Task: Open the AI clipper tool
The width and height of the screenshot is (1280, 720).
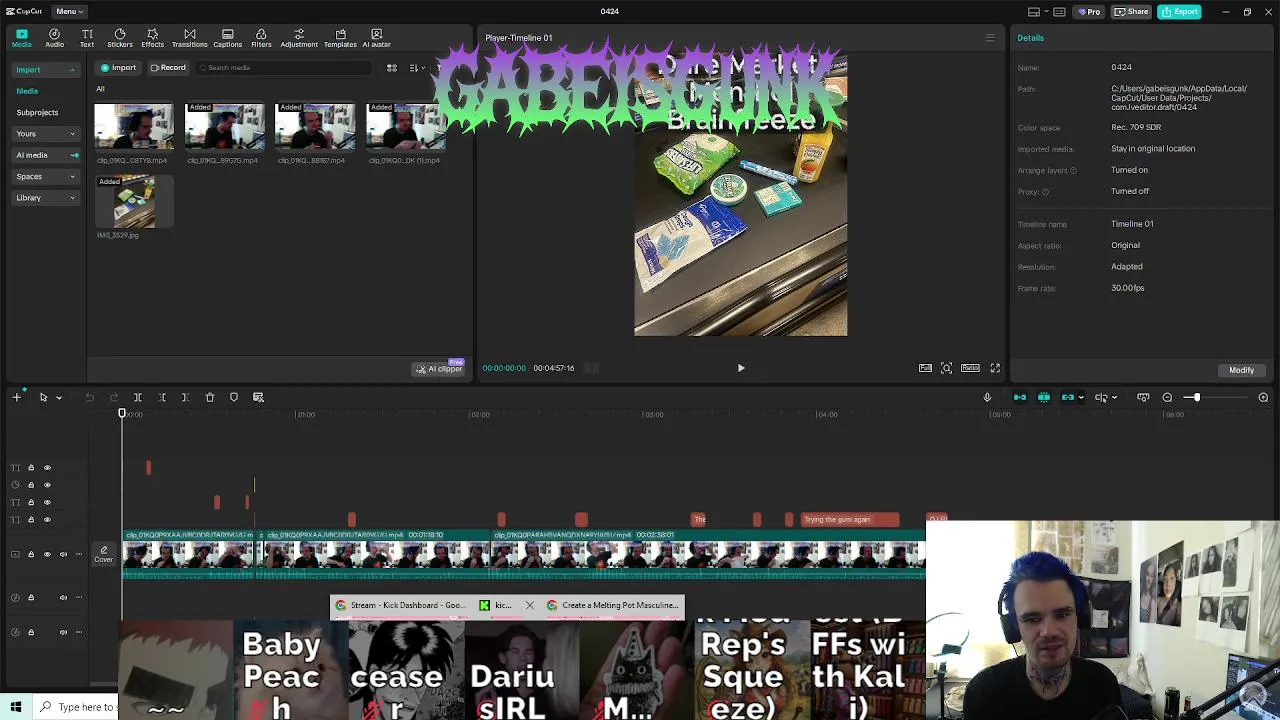Action: [440, 369]
